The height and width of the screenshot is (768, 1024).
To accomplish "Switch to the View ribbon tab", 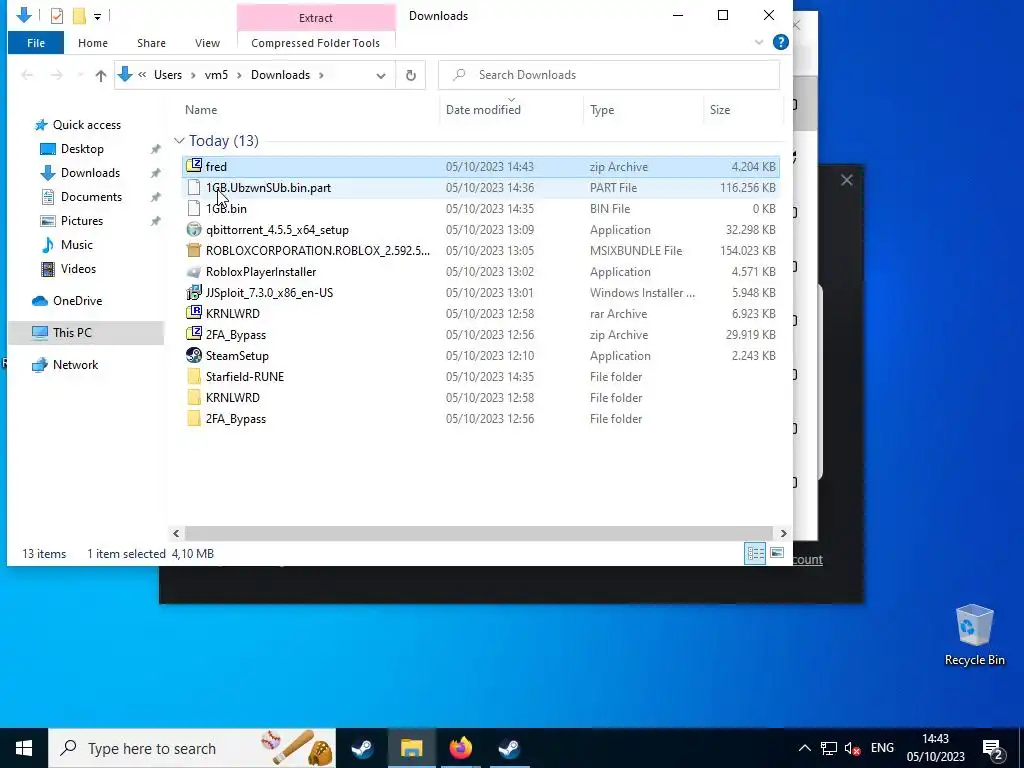I will pos(207,43).
